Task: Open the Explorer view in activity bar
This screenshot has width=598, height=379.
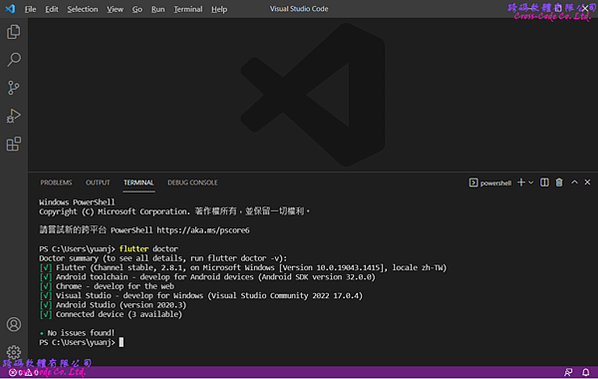Action: click(x=14, y=32)
